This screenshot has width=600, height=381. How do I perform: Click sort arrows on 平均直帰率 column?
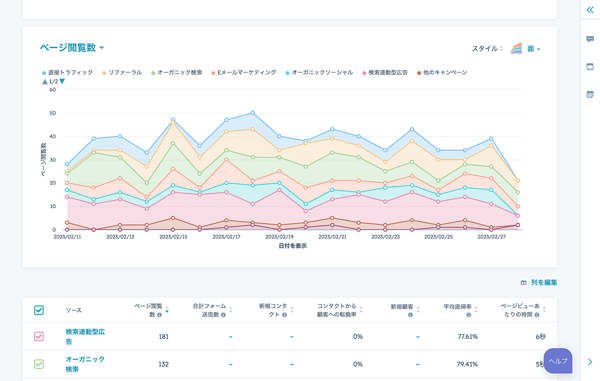click(x=476, y=310)
